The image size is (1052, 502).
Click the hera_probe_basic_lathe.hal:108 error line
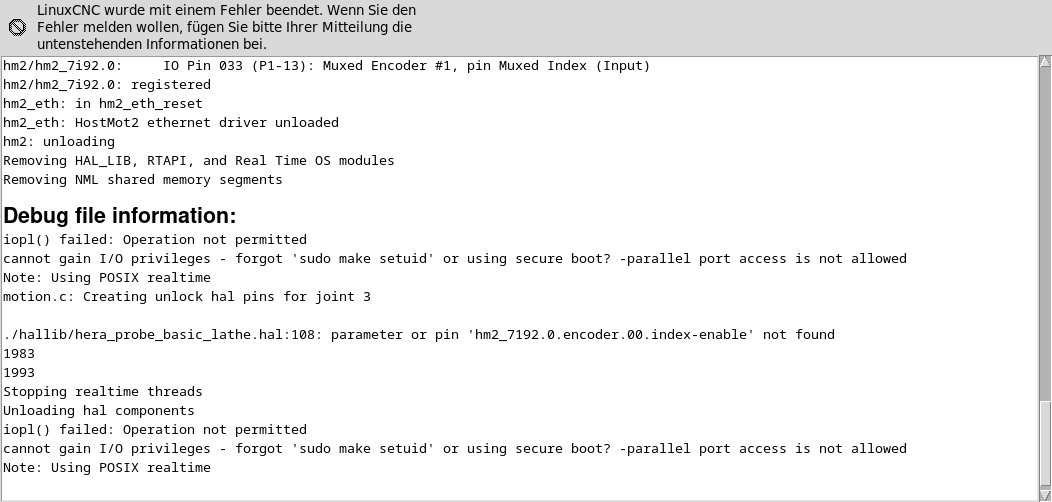[x=419, y=335]
